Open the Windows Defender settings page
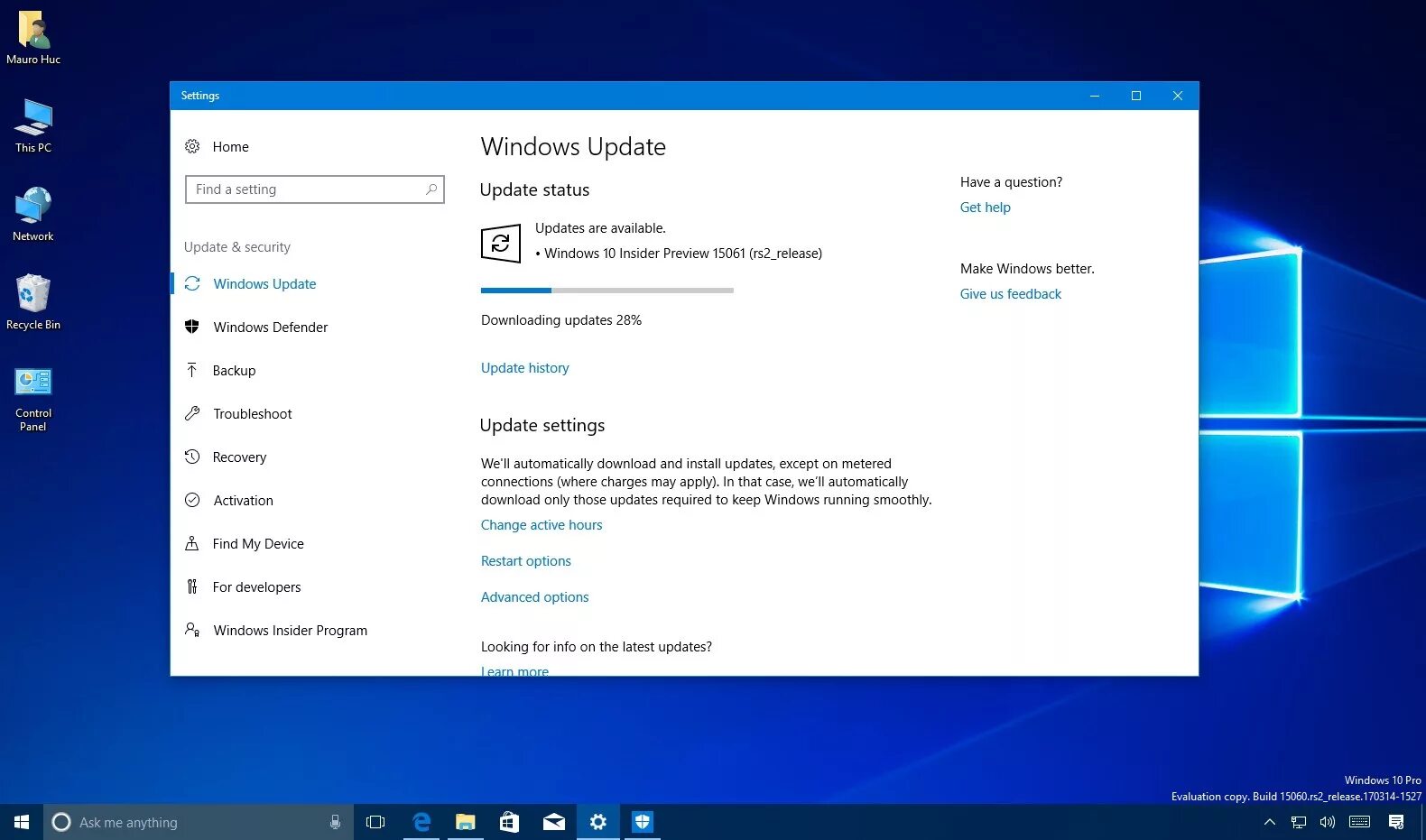The width and height of the screenshot is (1426, 840). [x=270, y=327]
